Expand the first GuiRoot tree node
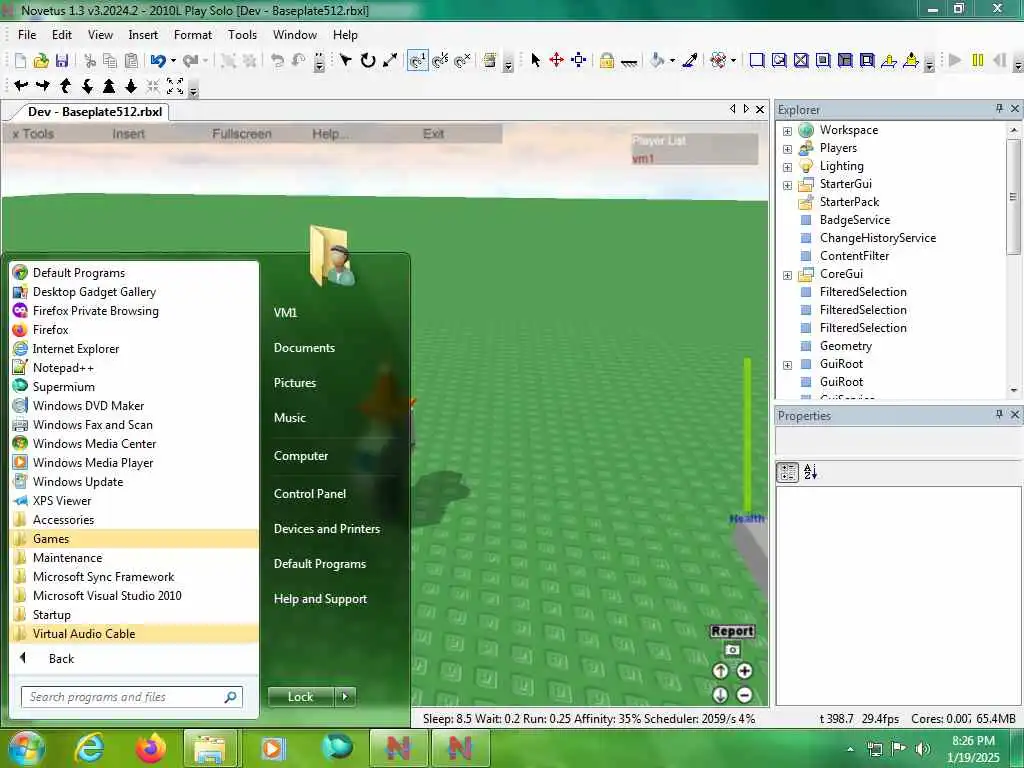Viewport: 1024px width, 768px height. tap(788, 365)
